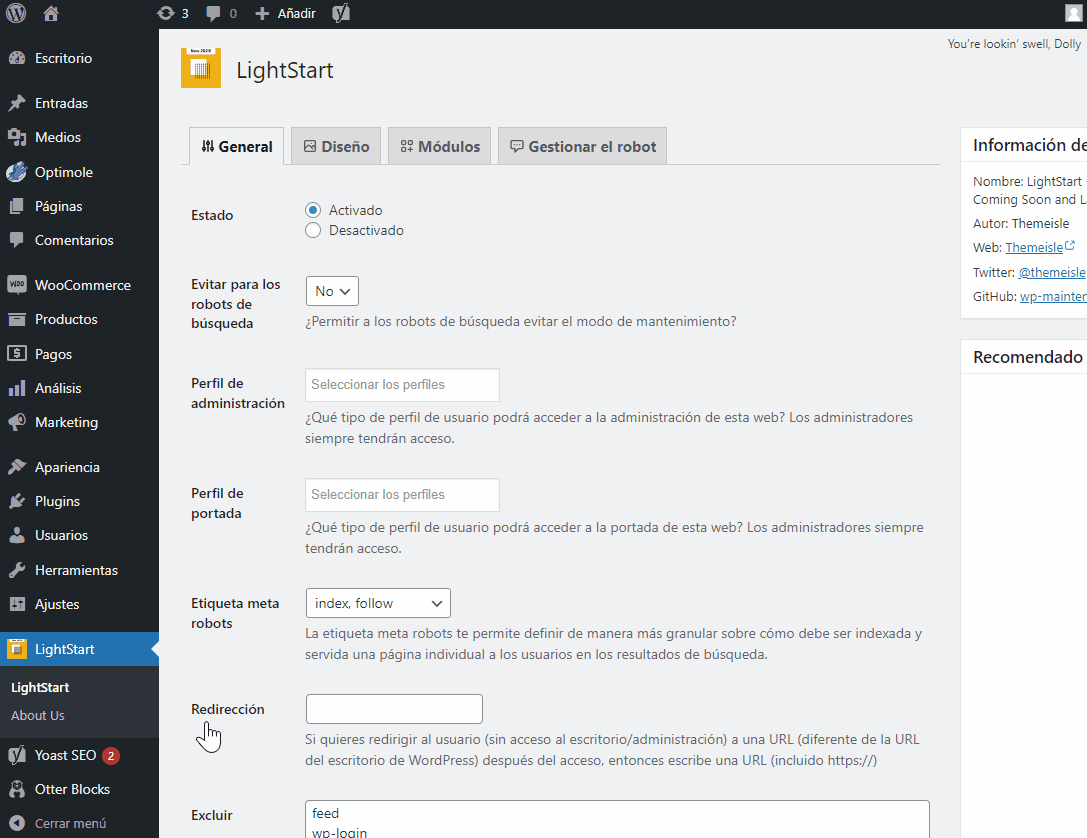The height and width of the screenshot is (838, 1087).
Task: Click the Marketing megaphone icon
Action: 17,422
